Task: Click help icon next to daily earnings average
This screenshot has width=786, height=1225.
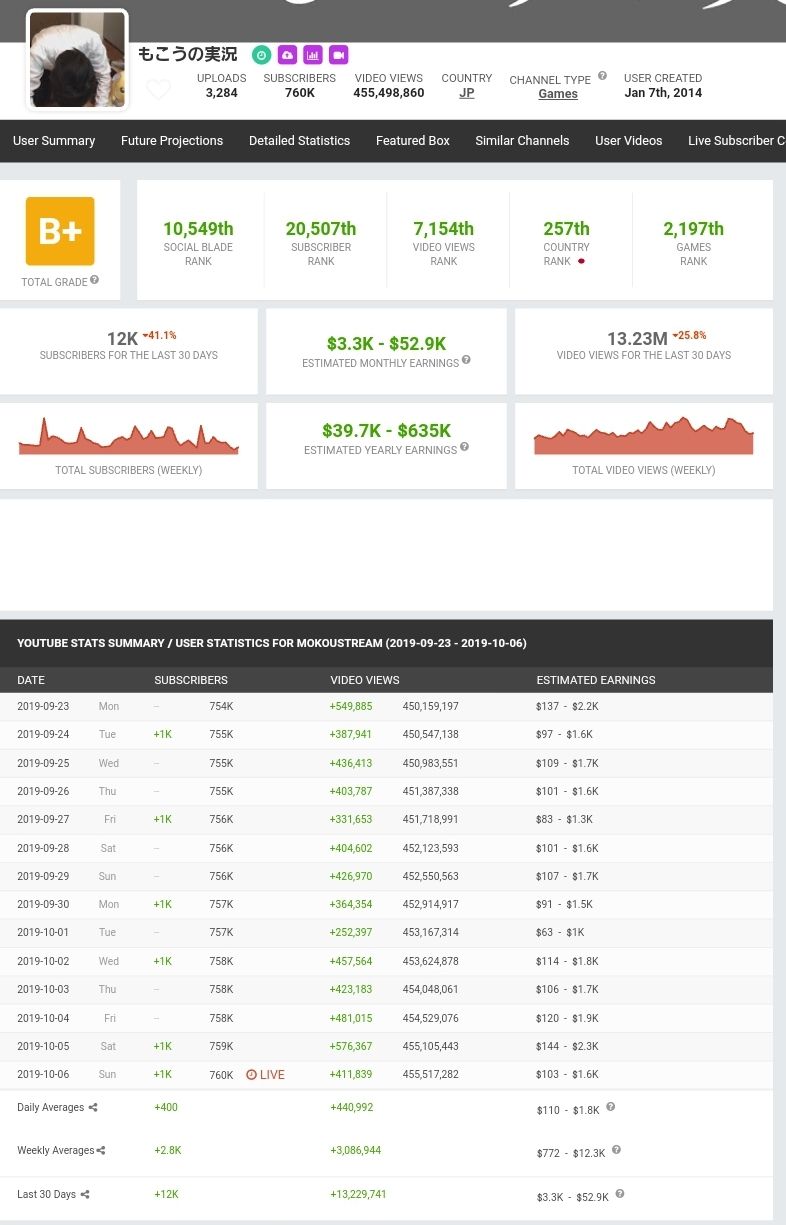Action: [611, 1107]
